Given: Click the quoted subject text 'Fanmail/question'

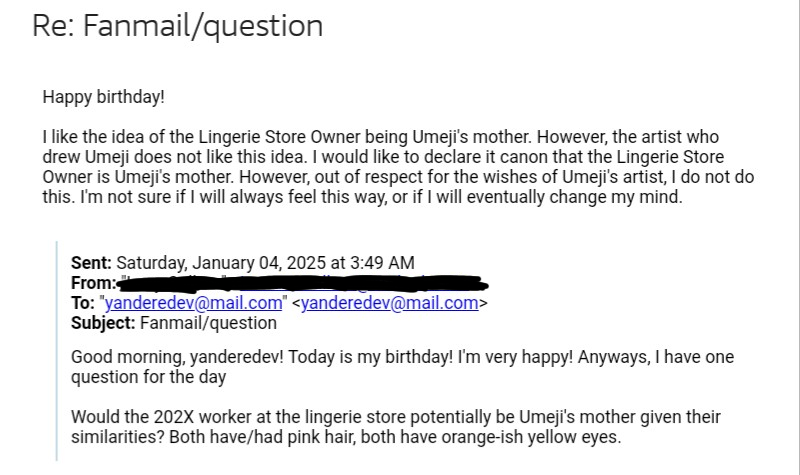Looking at the screenshot, I should [x=209, y=323].
